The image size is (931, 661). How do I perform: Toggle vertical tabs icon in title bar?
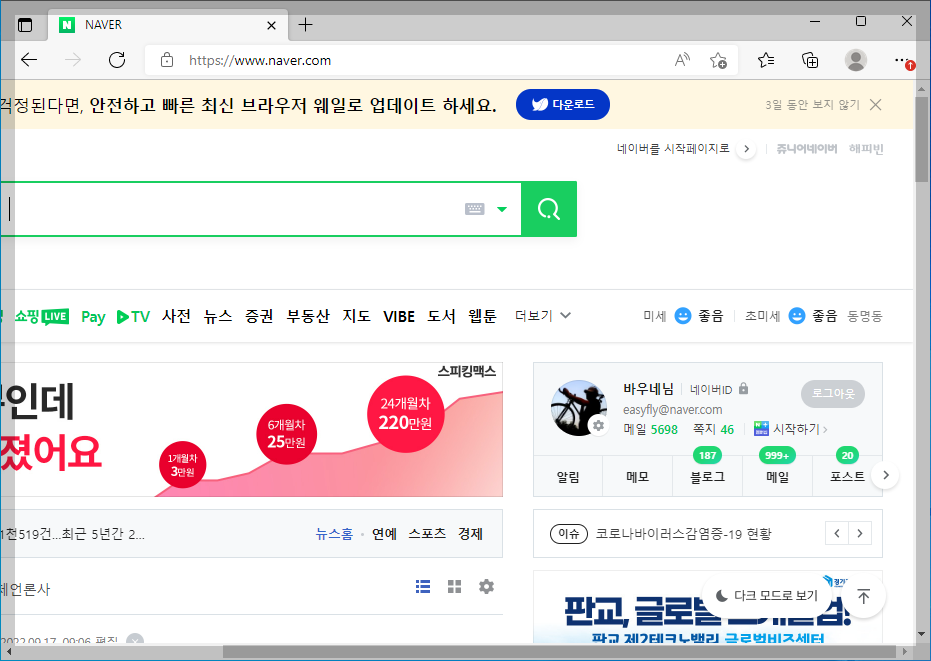click(x=25, y=25)
